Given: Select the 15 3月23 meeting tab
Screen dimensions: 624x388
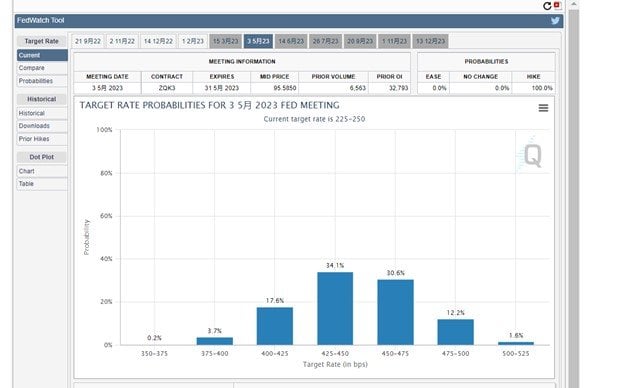Looking at the screenshot, I should pos(225,41).
